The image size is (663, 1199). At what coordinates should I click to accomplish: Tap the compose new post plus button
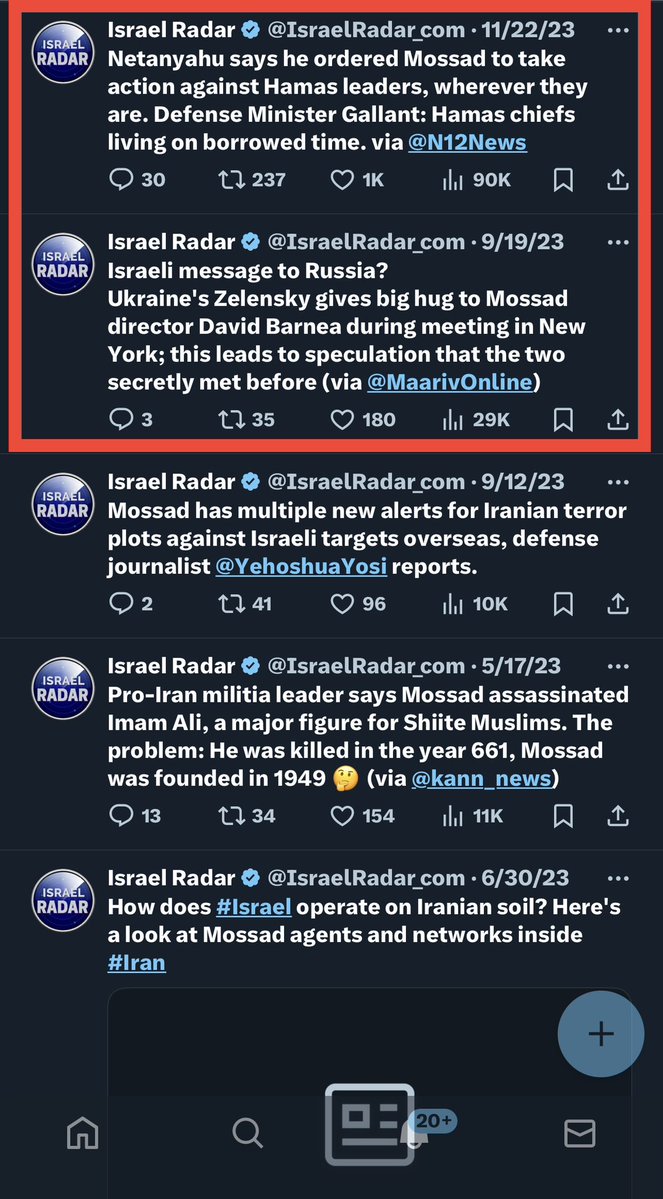[600, 1034]
